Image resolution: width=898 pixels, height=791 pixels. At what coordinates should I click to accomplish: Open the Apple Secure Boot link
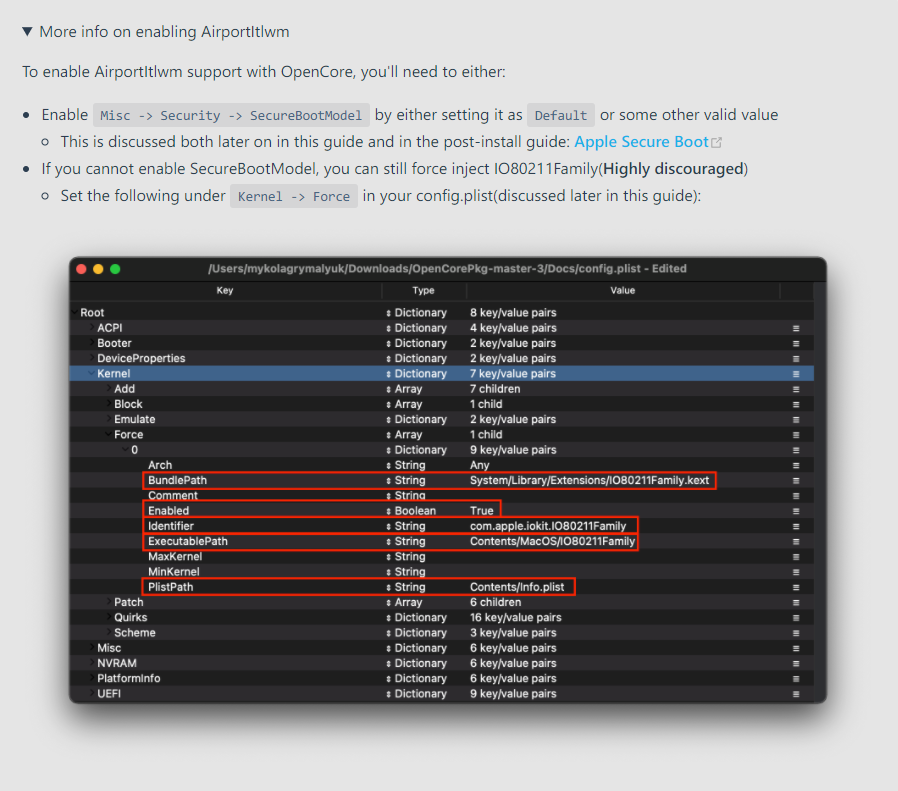point(640,142)
